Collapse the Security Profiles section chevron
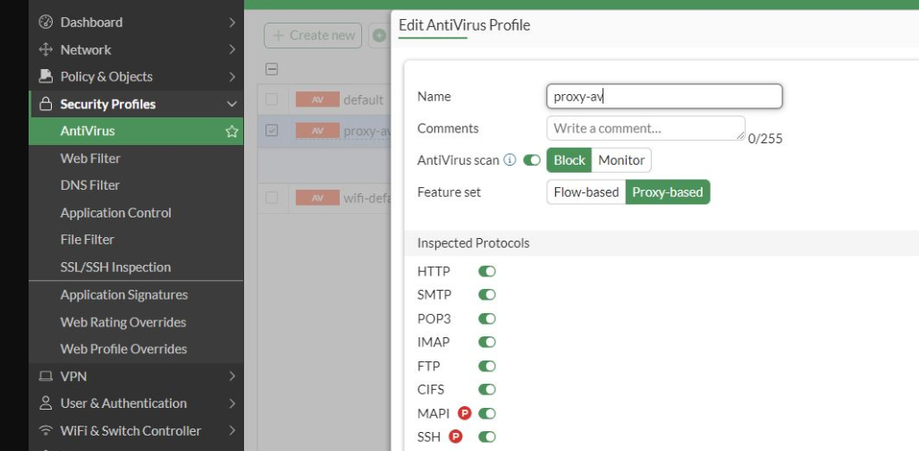 click(x=232, y=104)
